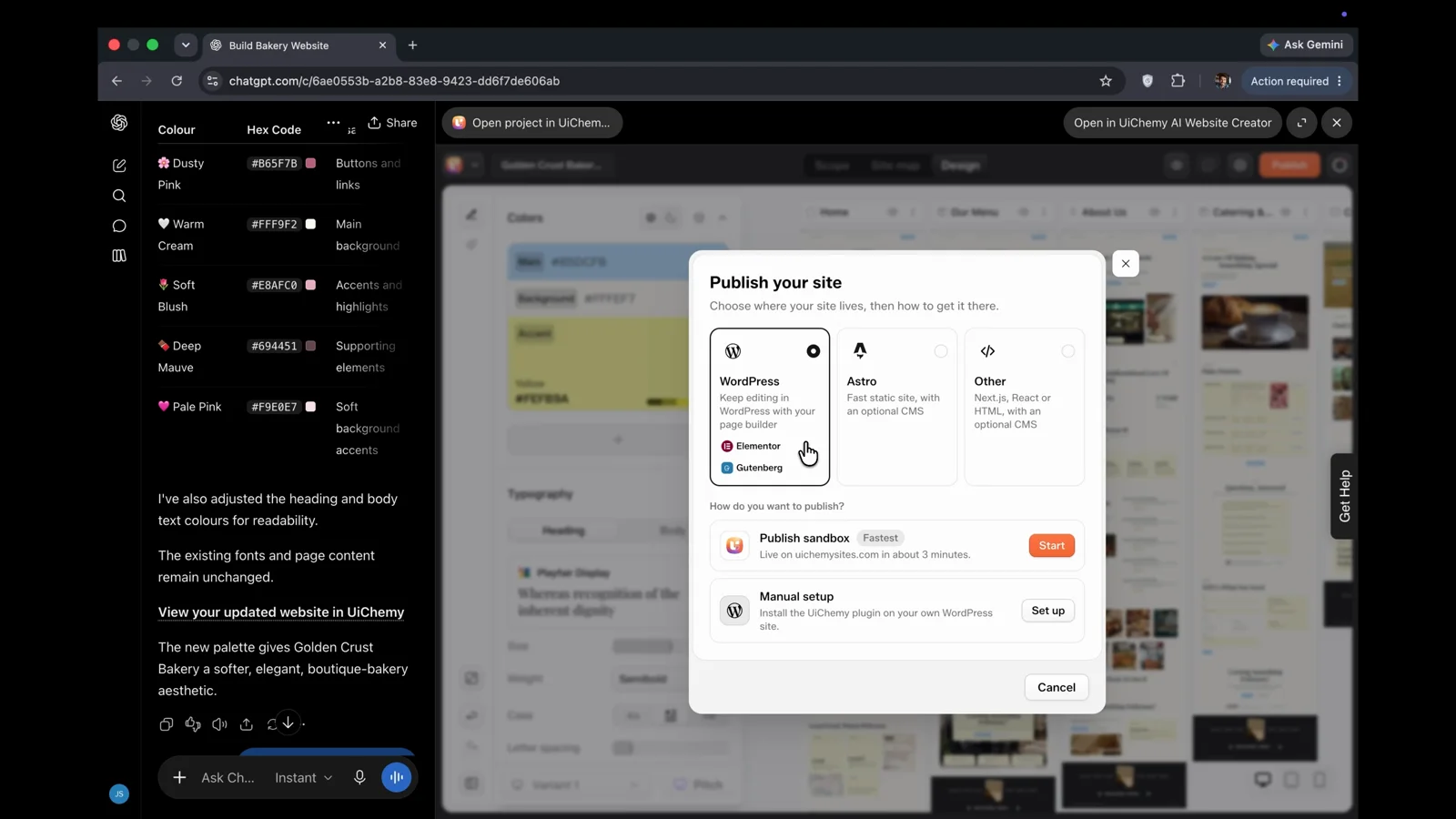The width and height of the screenshot is (1456, 819).
Task: Click Set up for Manual setup
Action: (1047, 611)
